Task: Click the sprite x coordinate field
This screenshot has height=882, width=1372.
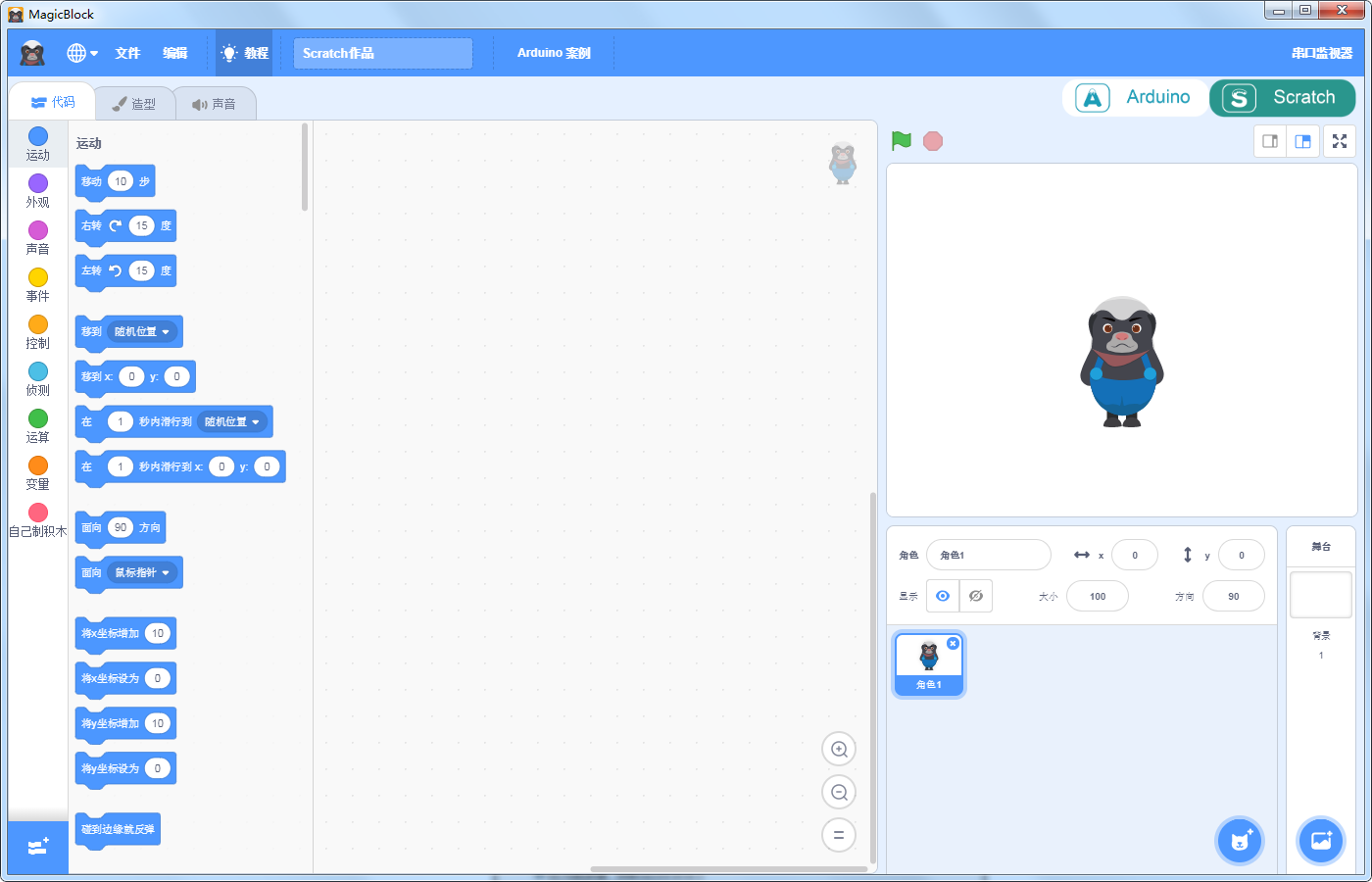Action: click(1135, 555)
